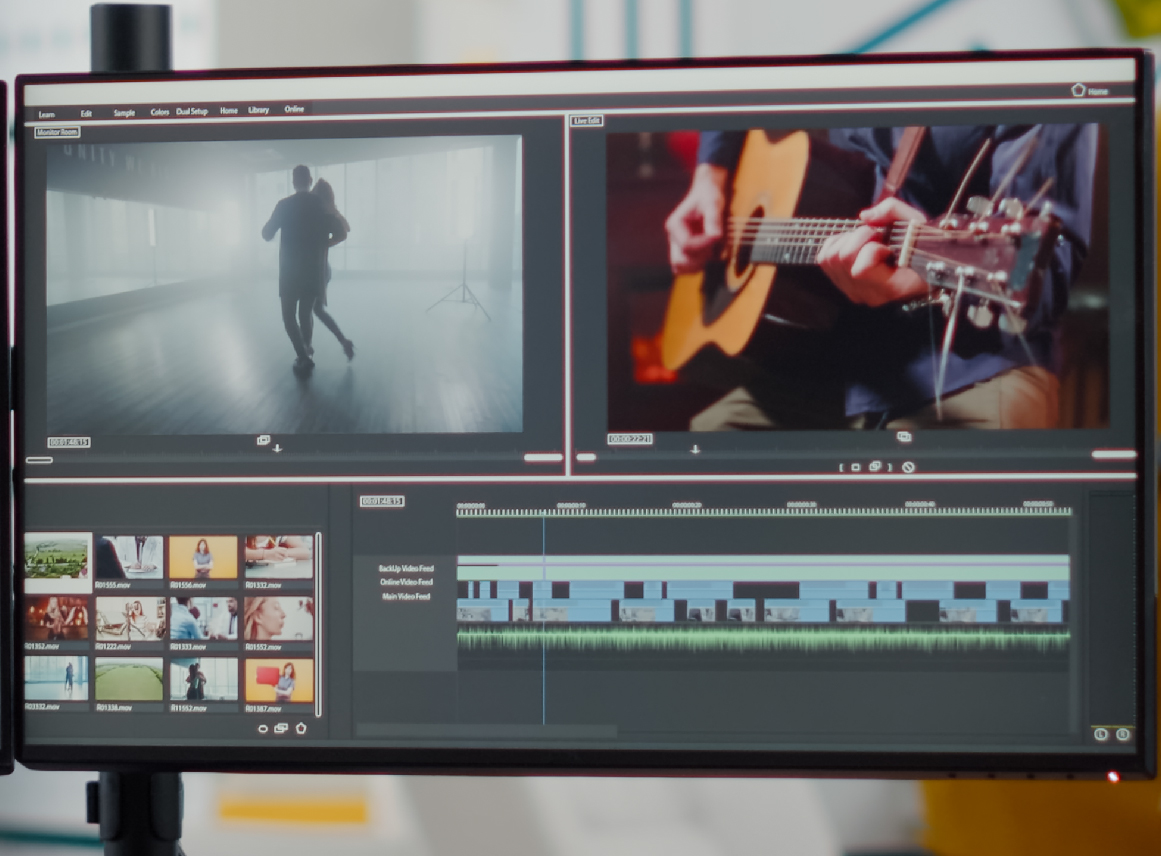Select the Monitor Room panel tab
This screenshot has height=856, width=1161.
(57, 132)
